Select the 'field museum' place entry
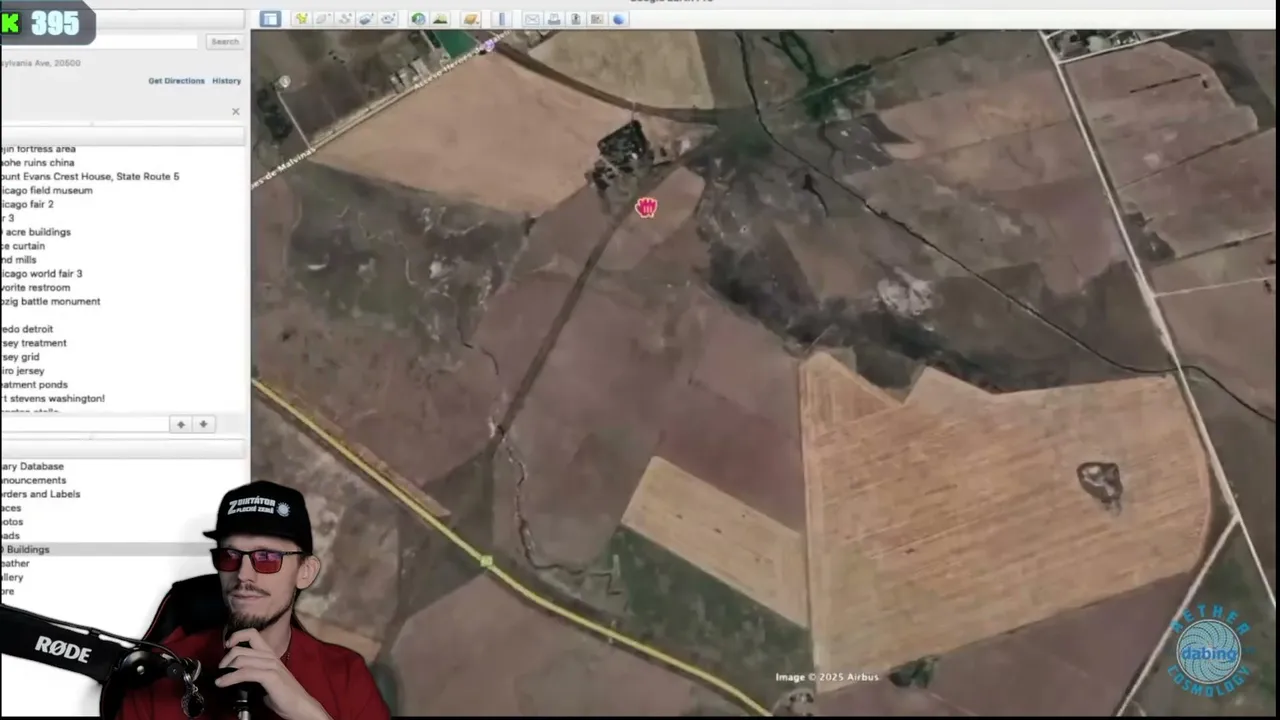The image size is (1280, 720). tap(46, 191)
